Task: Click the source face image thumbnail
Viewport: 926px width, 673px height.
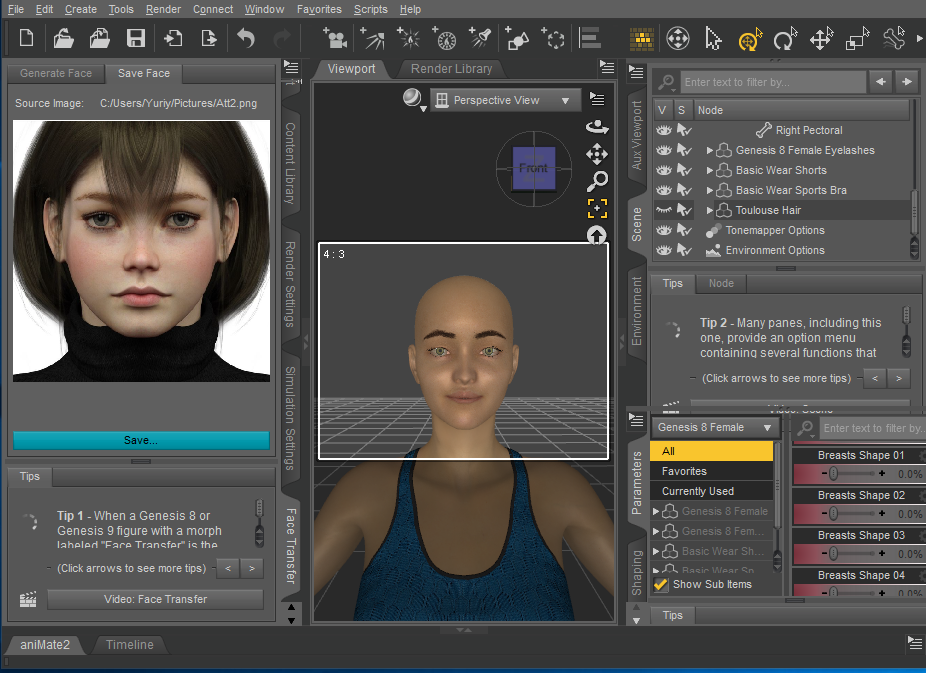Action: [142, 251]
